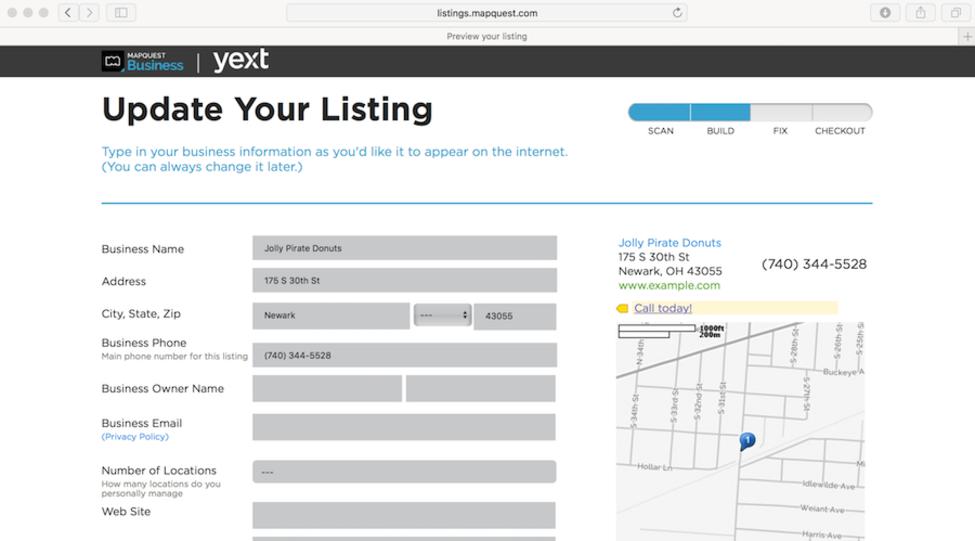Select the 'Preview your listing' tab
The width and height of the screenshot is (975, 541).
[x=486, y=37]
